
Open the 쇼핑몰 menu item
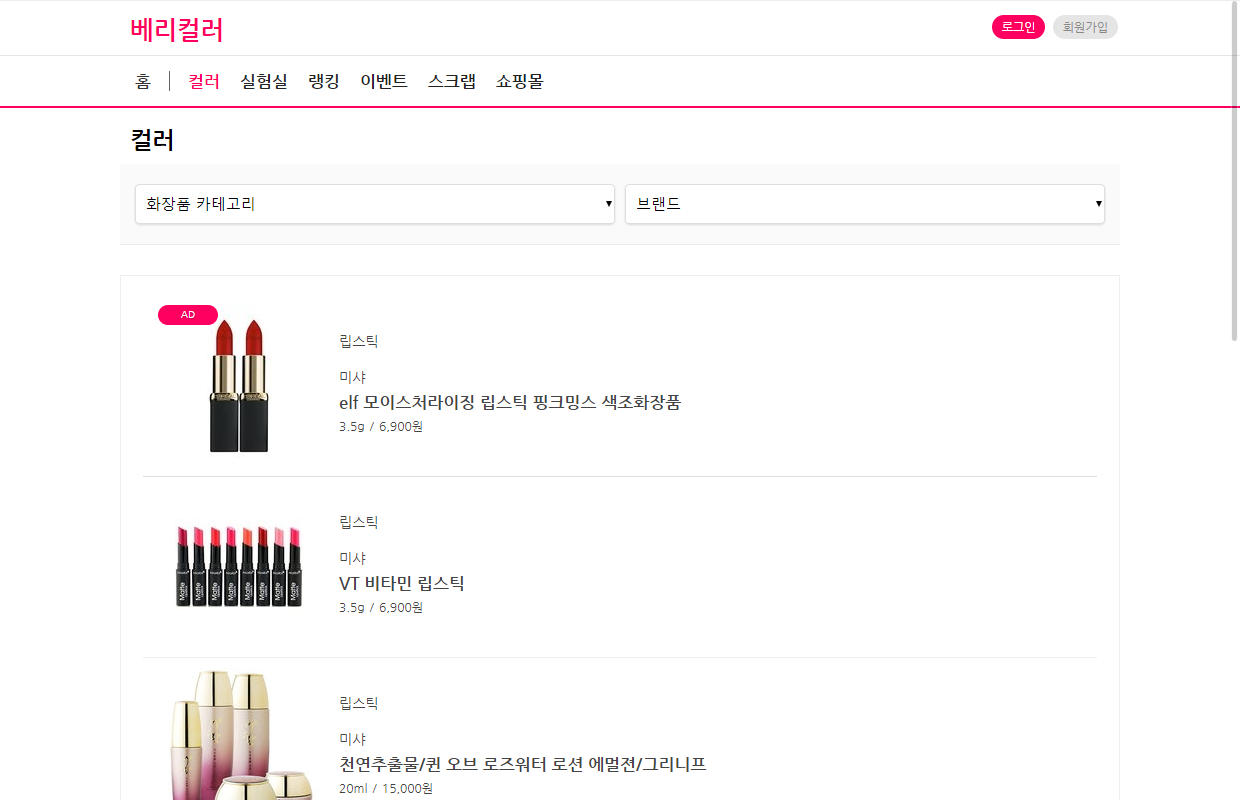520,82
